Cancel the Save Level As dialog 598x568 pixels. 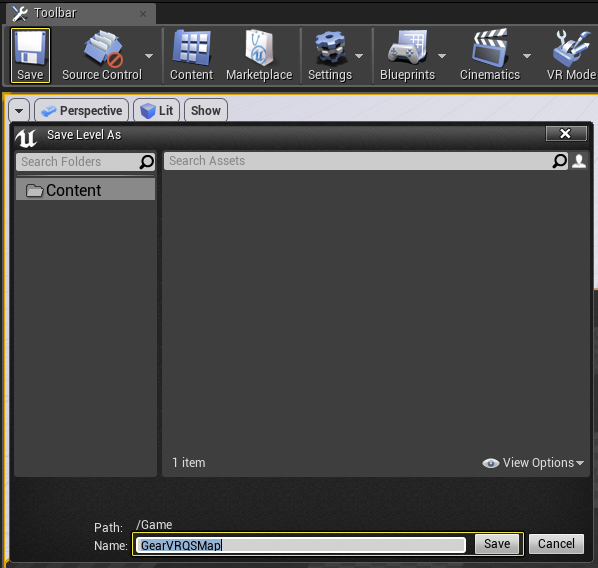point(556,544)
